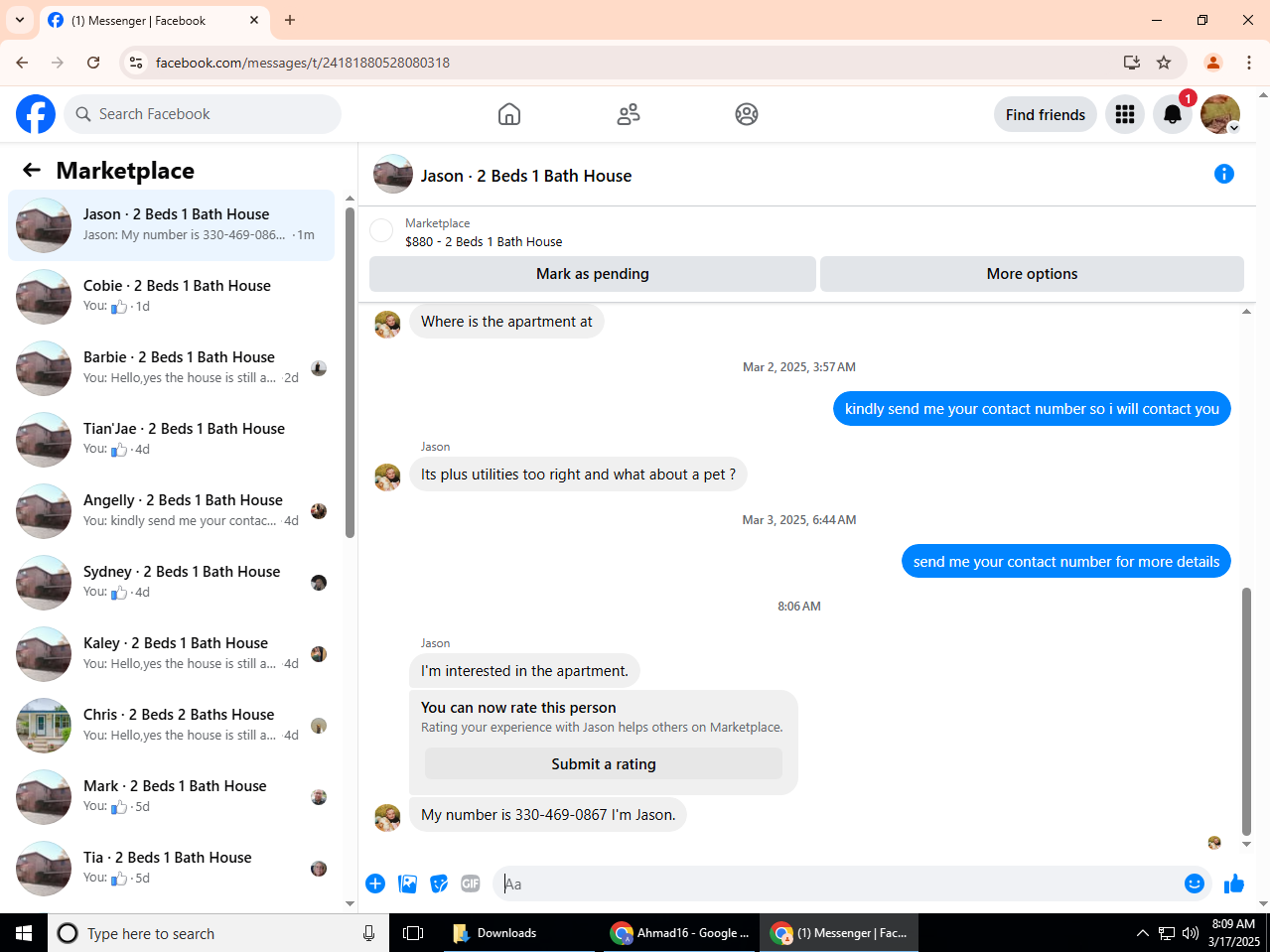Open Task View on the taskbar
This screenshot has width=1270, height=952.
coord(413,933)
